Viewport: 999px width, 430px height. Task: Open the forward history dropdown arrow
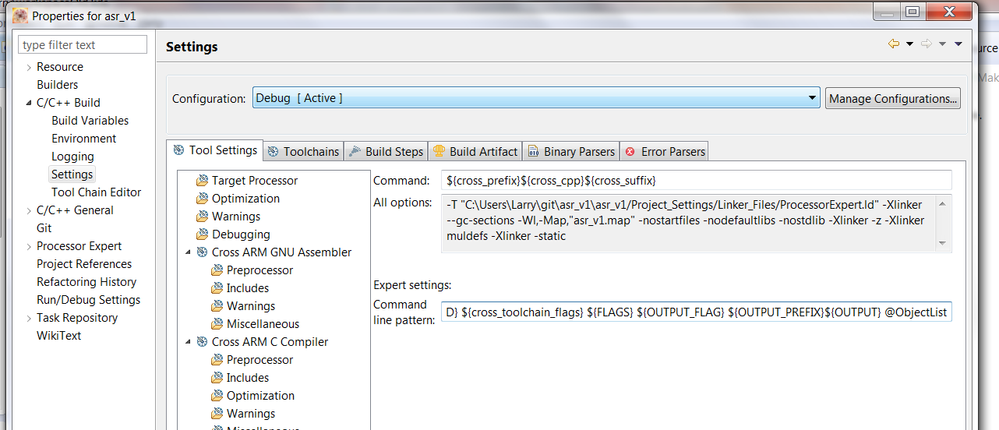click(942, 44)
